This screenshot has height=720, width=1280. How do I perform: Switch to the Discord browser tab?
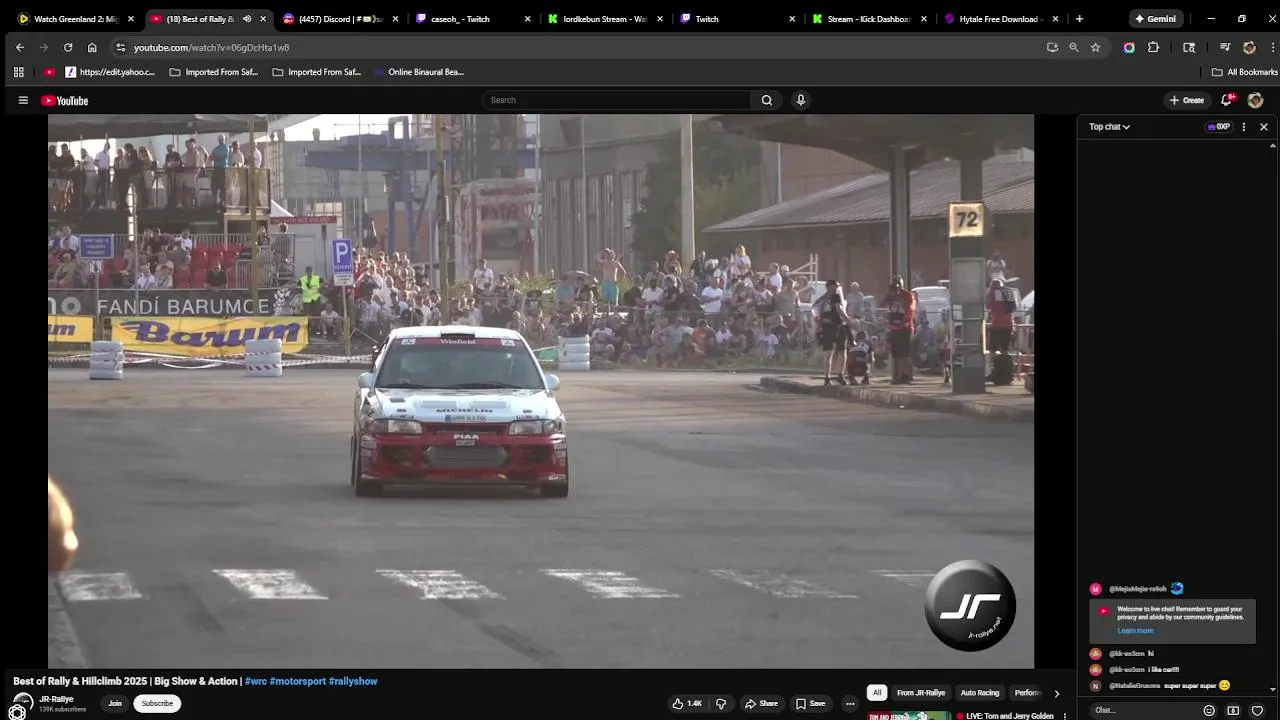point(340,19)
